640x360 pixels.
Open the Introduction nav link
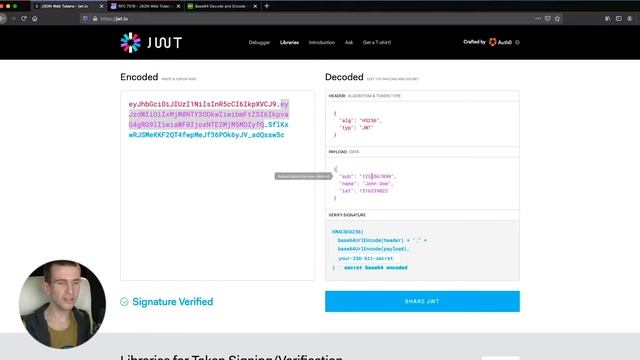point(322,42)
